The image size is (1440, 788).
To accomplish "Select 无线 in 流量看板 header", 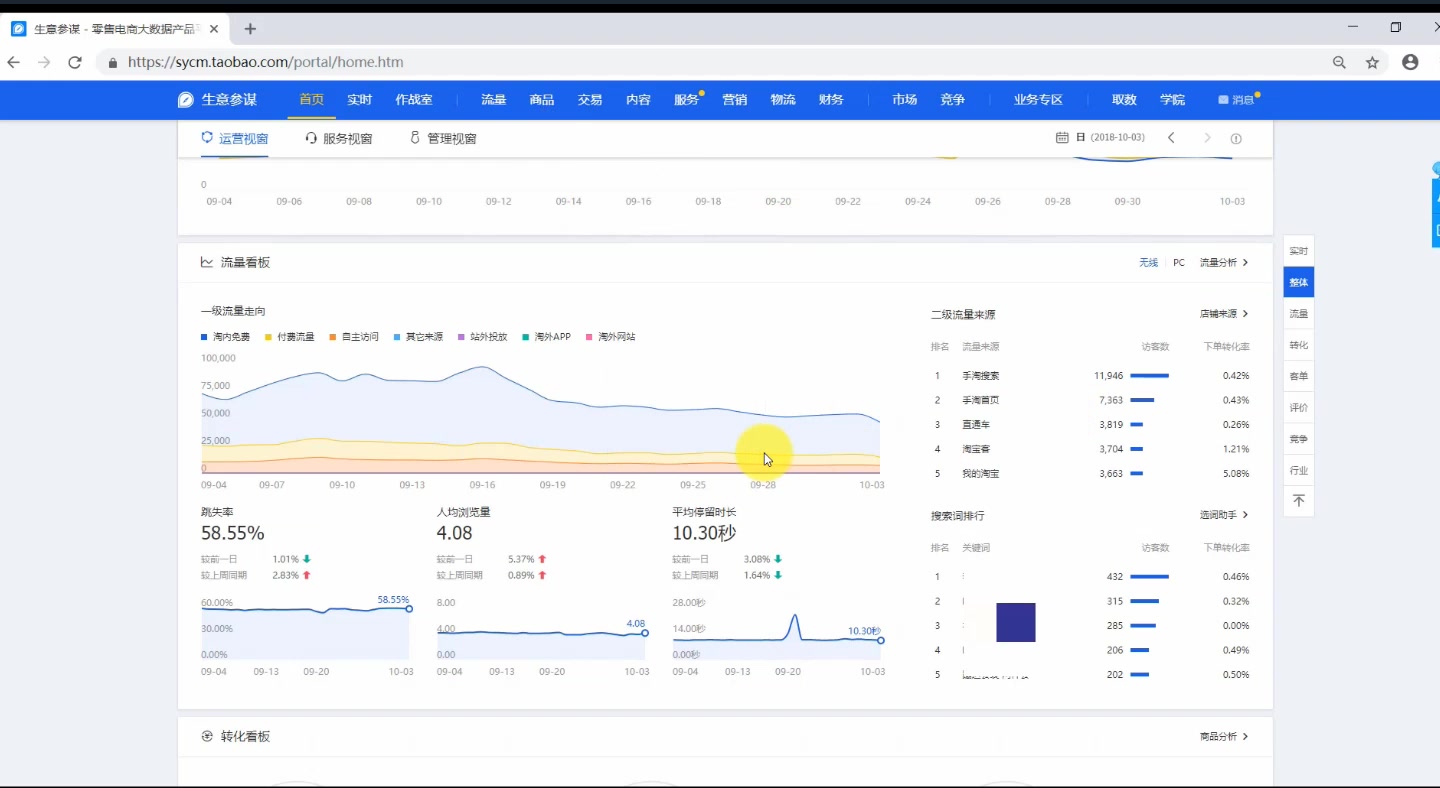I will pyautogui.click(x=1148, y=262).
